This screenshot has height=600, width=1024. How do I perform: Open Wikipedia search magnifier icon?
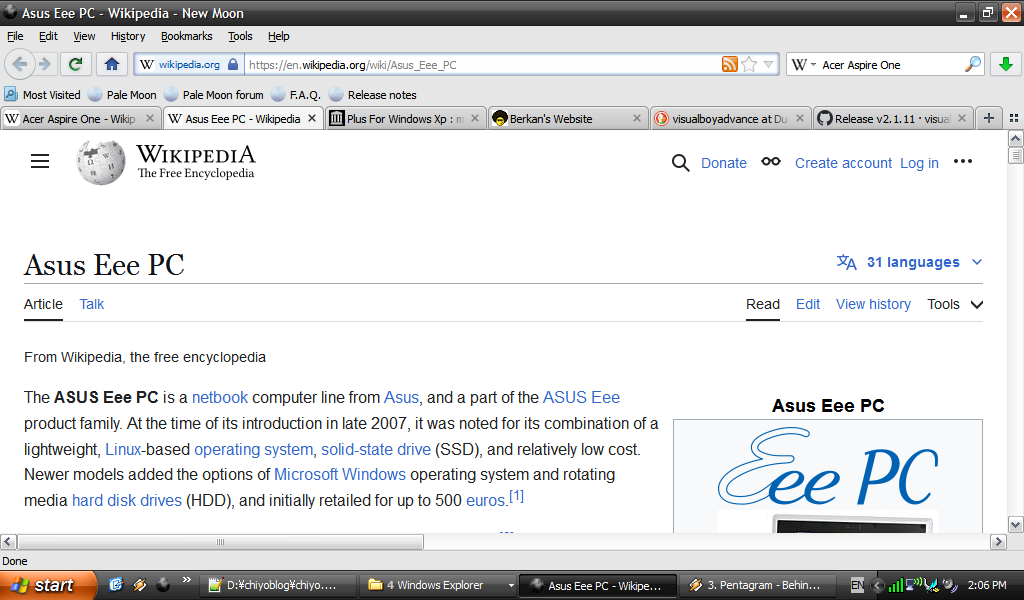click(x=680, y=163)
